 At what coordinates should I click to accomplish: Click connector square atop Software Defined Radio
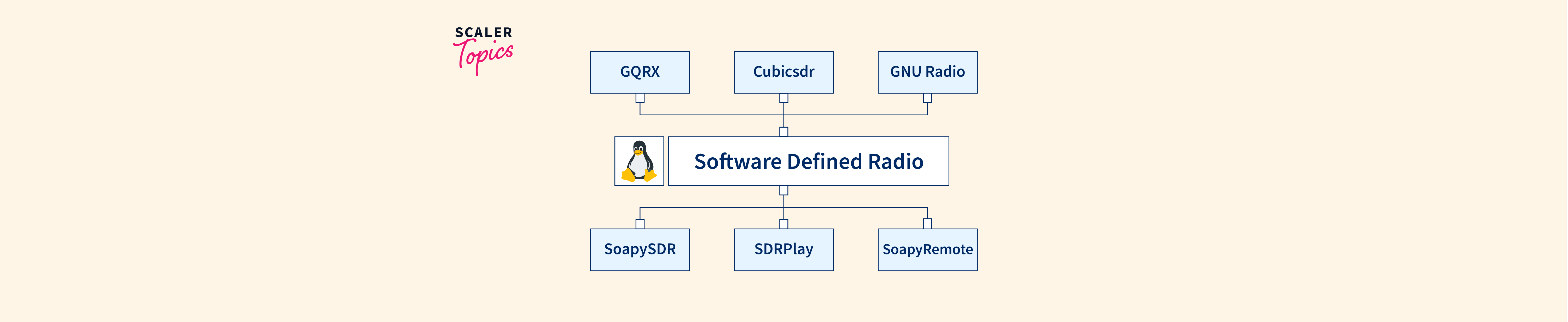(x=783, y=132)
